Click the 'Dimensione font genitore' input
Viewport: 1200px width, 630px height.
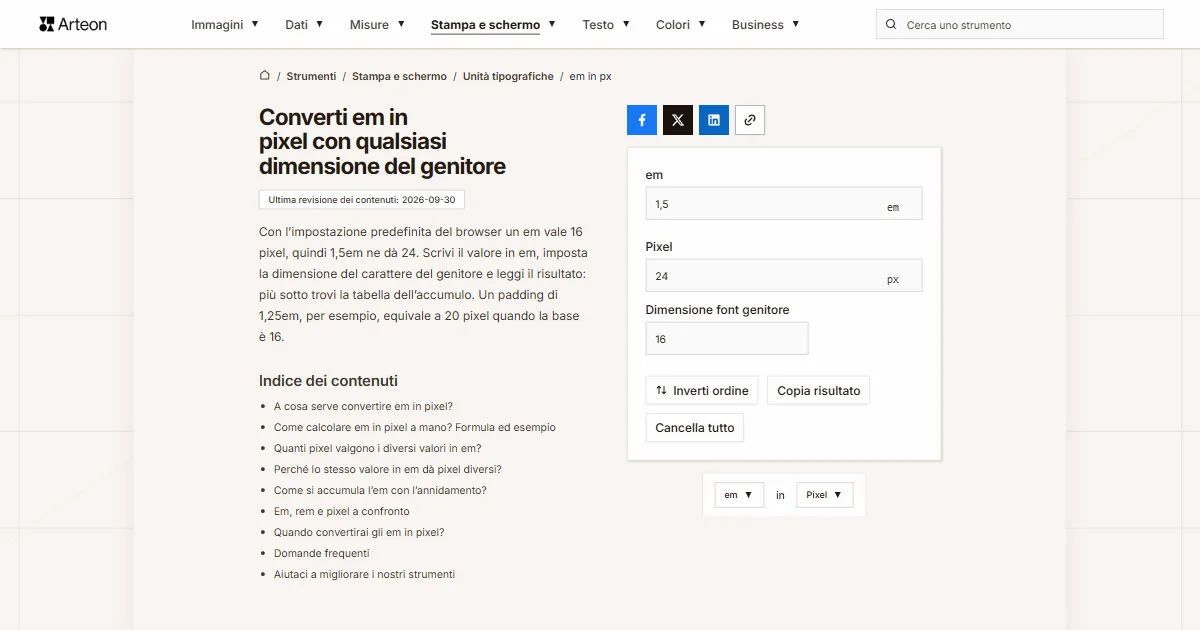click(x=727, y=339)
